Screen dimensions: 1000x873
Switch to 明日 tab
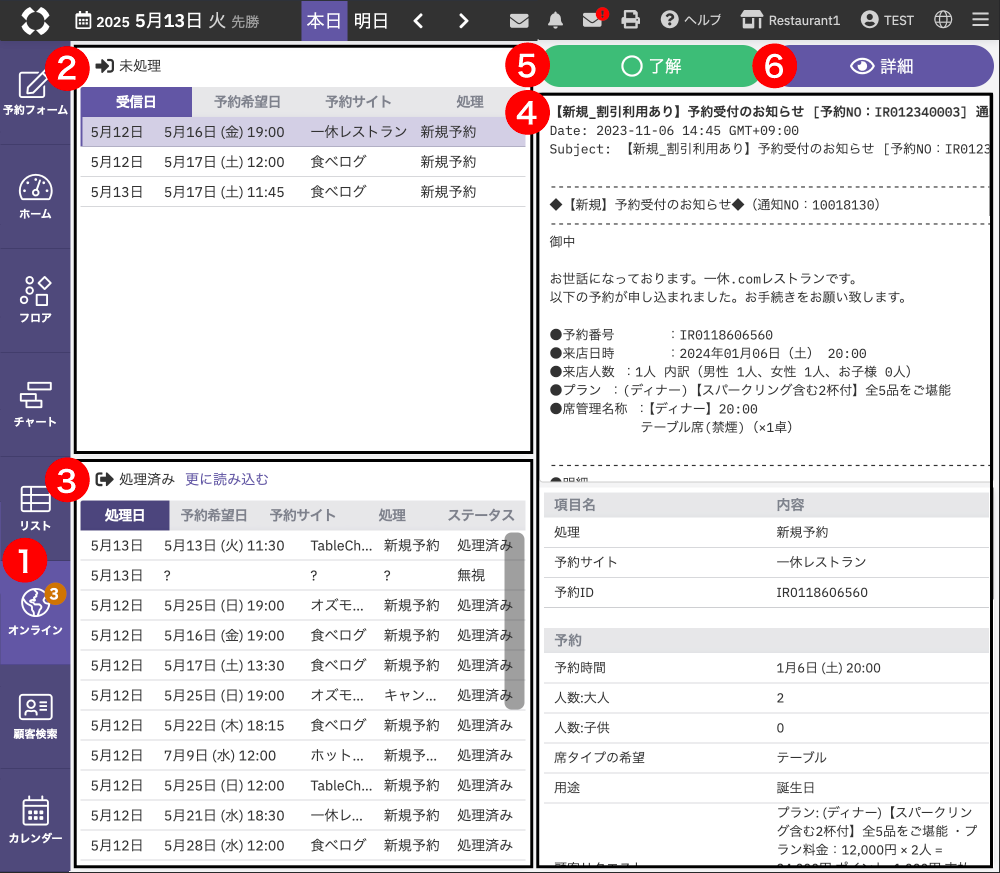[x=371, y=21]
